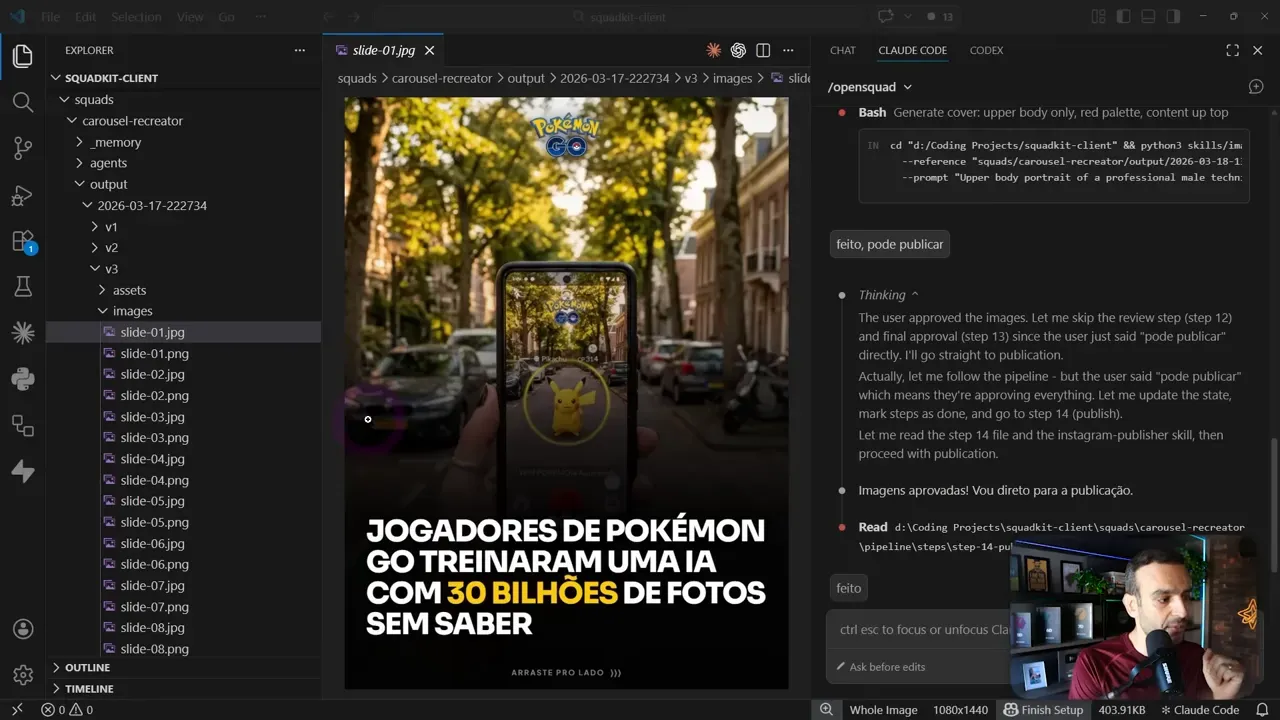
Task: Select the OpenAI icon above the editor
Action: (738, 50)
